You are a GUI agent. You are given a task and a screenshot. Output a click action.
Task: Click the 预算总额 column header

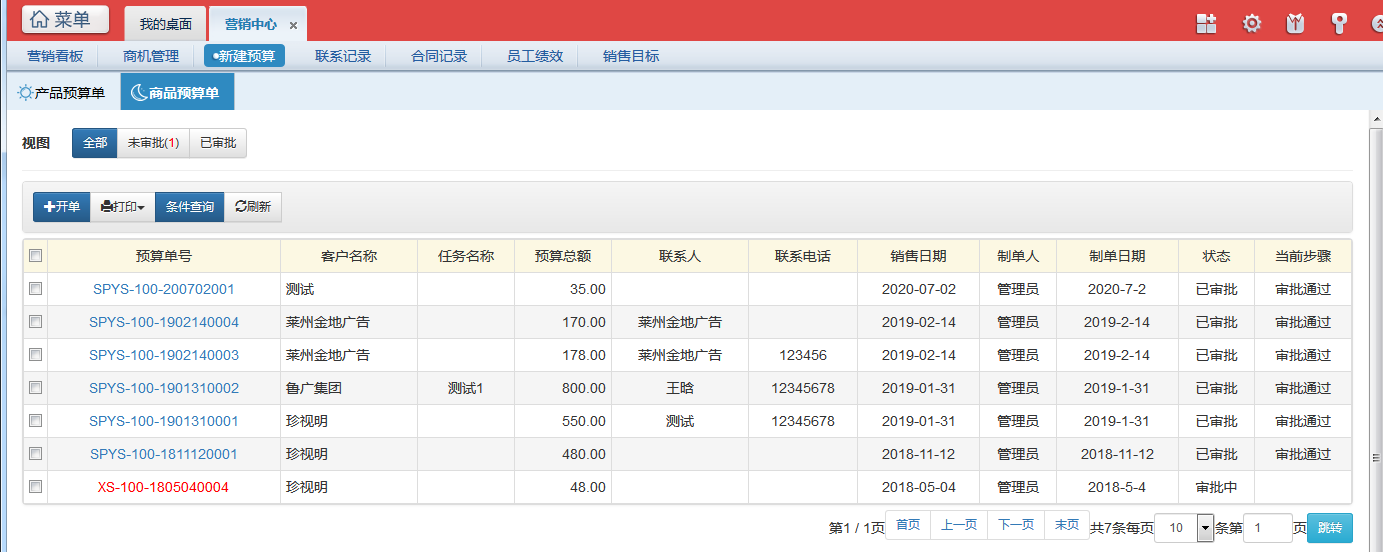pos(563,256)
